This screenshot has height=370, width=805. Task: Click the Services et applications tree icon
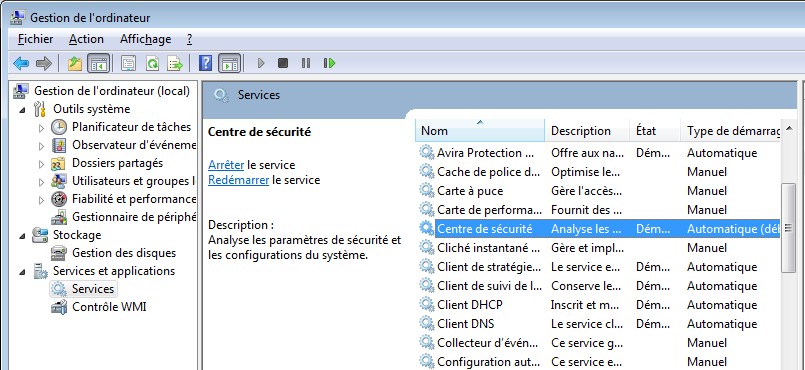coord(40,271)
